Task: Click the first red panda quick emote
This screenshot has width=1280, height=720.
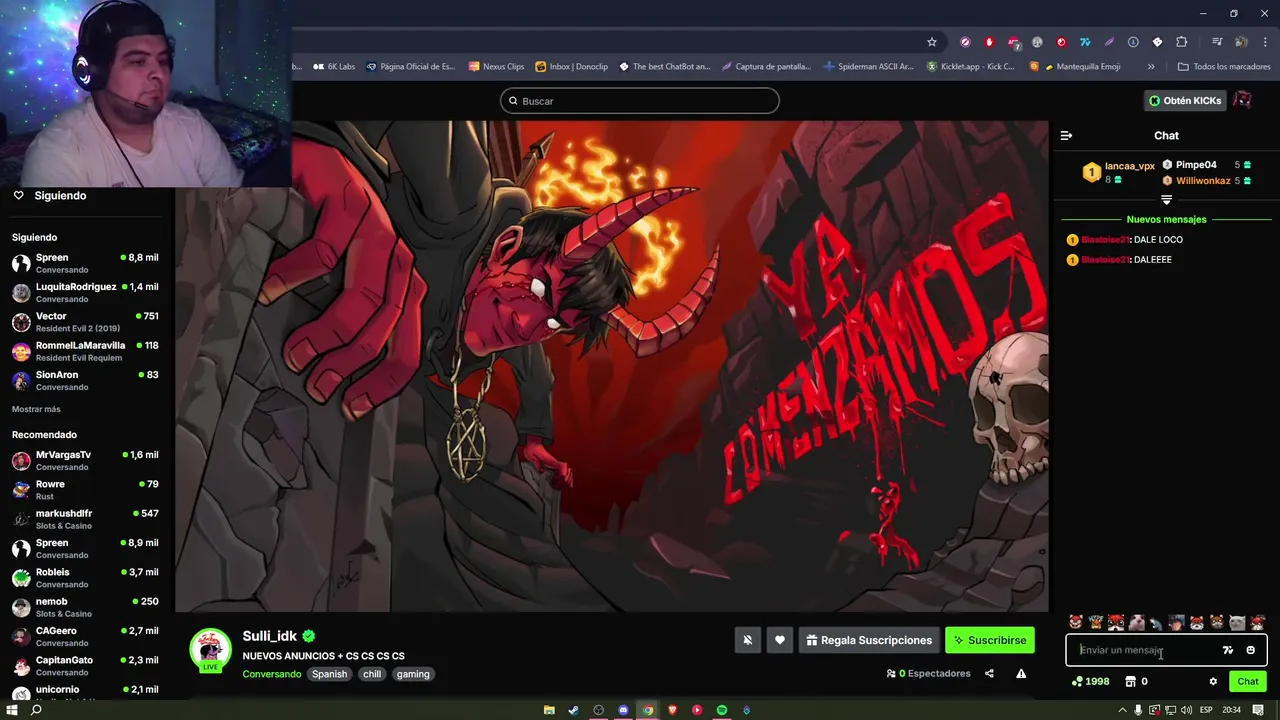Action: coord(1076,623)
